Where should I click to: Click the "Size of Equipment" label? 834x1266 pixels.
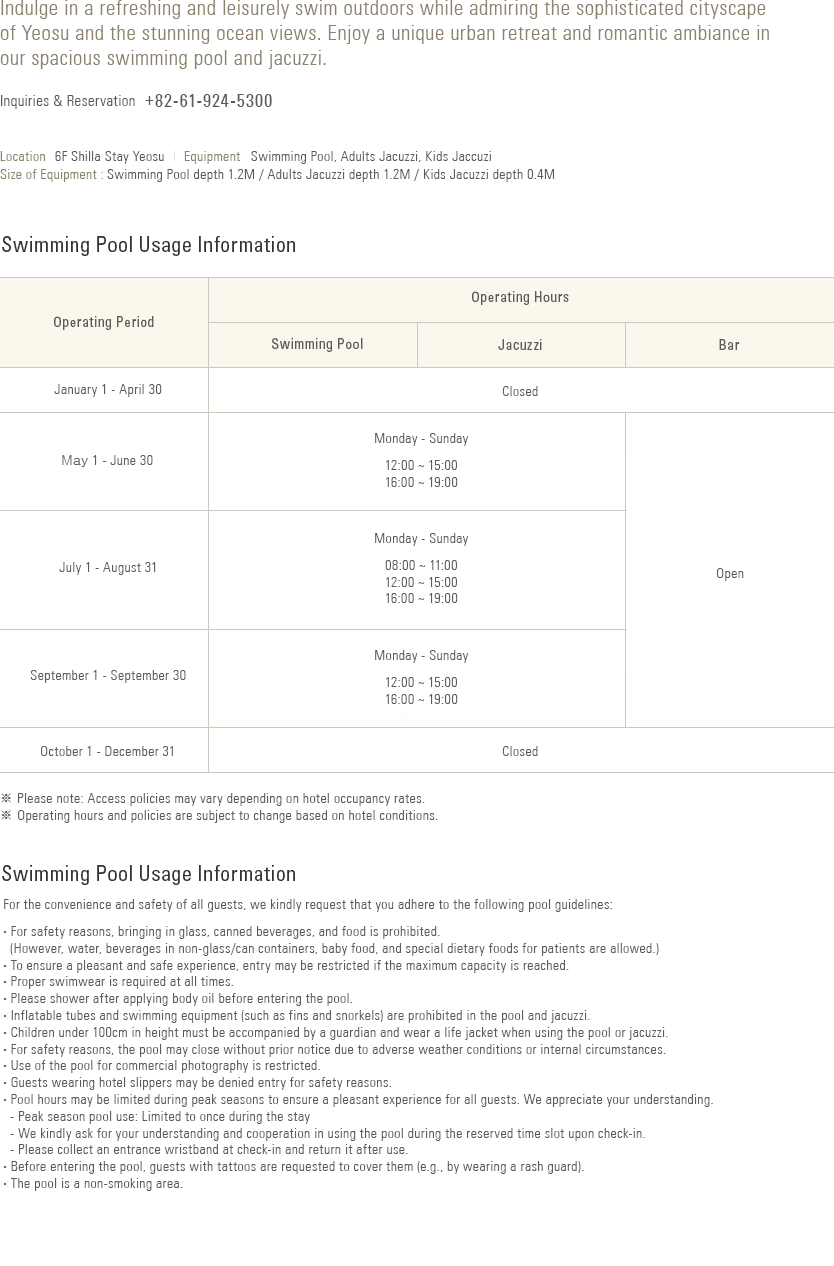click(x=48, y=175)
